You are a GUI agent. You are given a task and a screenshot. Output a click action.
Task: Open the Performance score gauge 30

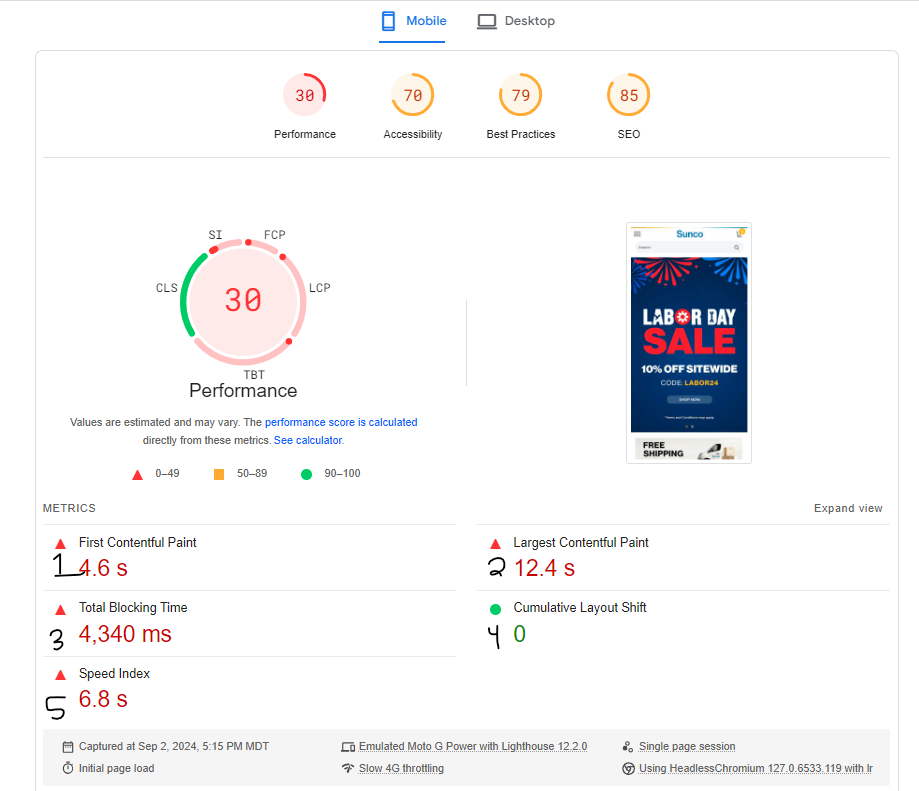click(305, 95)
